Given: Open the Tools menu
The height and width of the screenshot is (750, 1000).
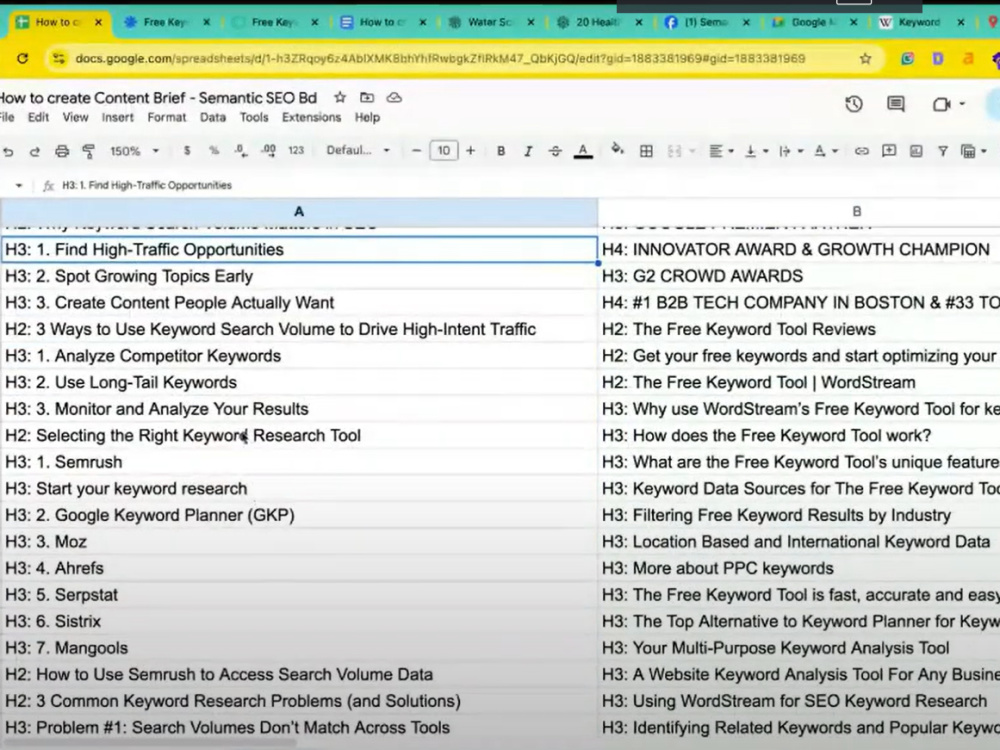Looking at the screenshot, I should 254,117.
